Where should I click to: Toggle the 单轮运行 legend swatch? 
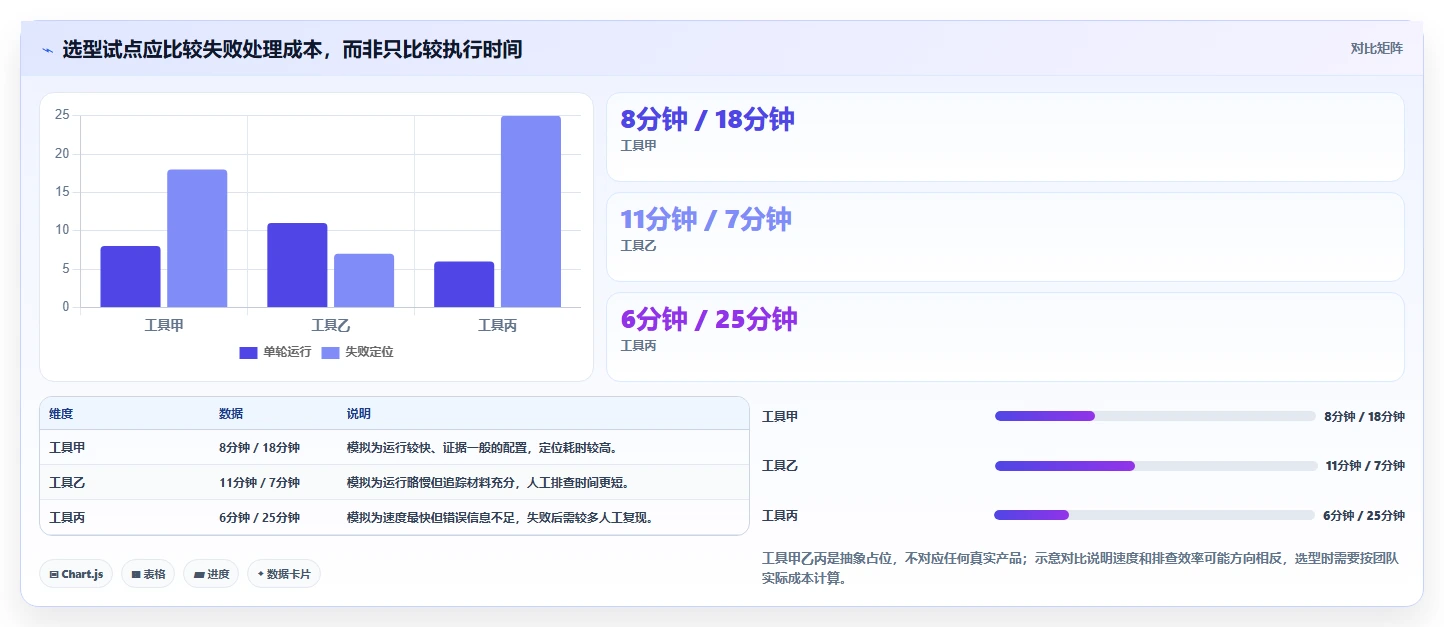pyautogui.click(x=248, y=352)
